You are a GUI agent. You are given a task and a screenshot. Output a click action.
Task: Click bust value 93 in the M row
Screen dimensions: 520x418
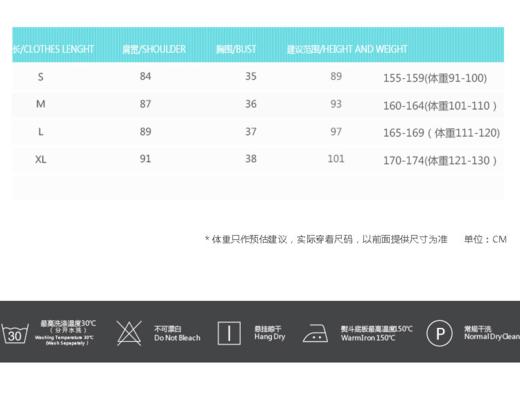(x=336, y=104)
